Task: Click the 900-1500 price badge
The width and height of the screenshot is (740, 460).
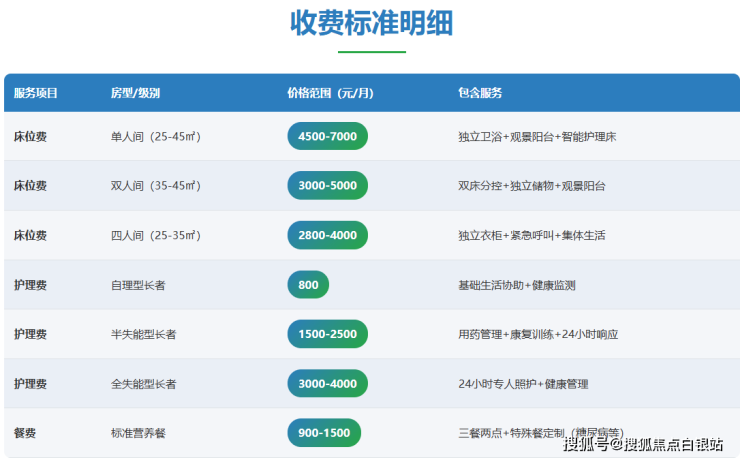Action: coord(324,433)
